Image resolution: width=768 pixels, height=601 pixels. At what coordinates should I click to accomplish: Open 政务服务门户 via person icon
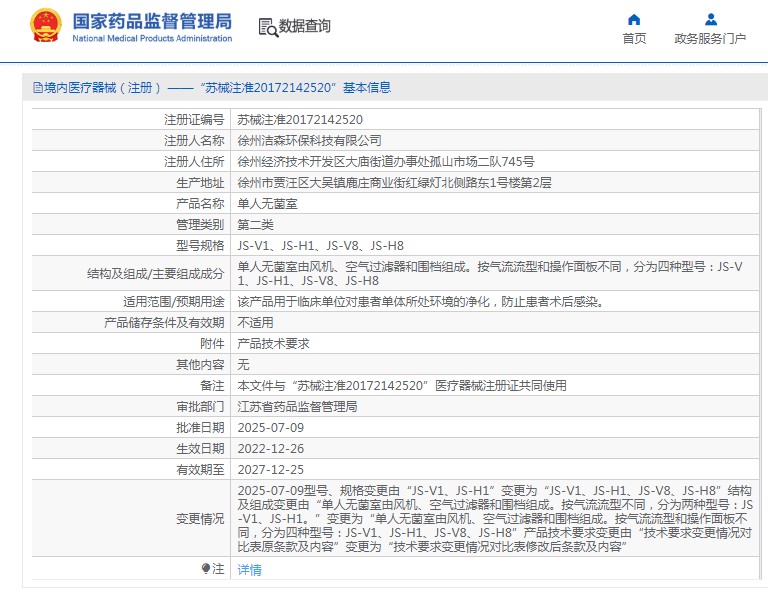tap(711, 20)
